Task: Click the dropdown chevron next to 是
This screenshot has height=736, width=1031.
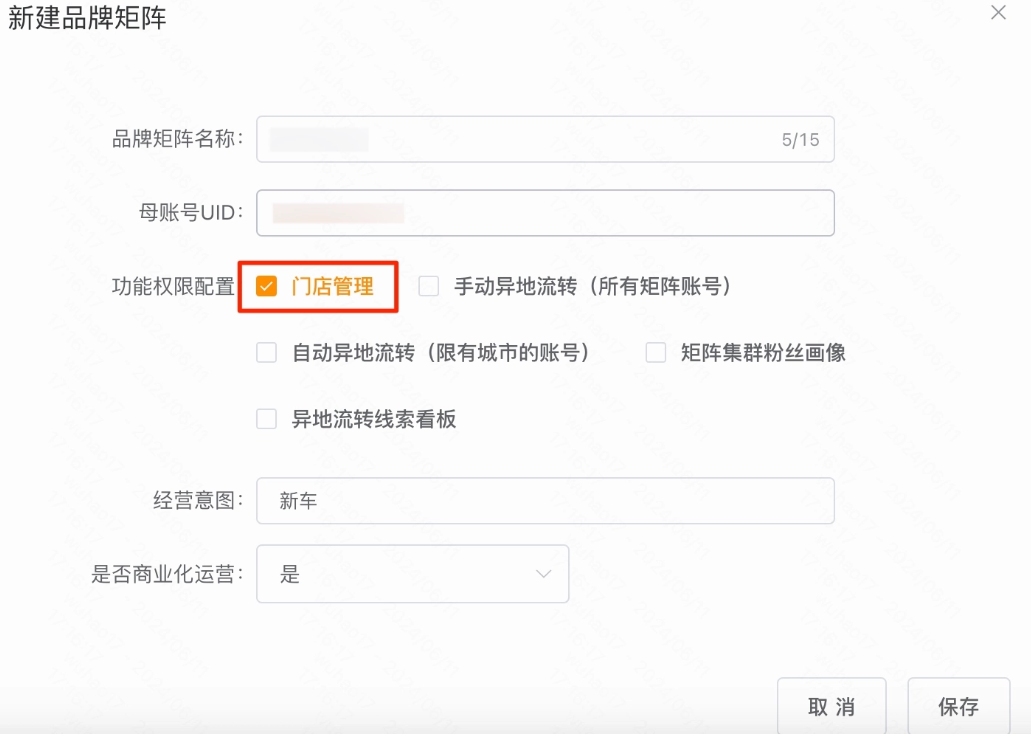Action: coord(543,573)
